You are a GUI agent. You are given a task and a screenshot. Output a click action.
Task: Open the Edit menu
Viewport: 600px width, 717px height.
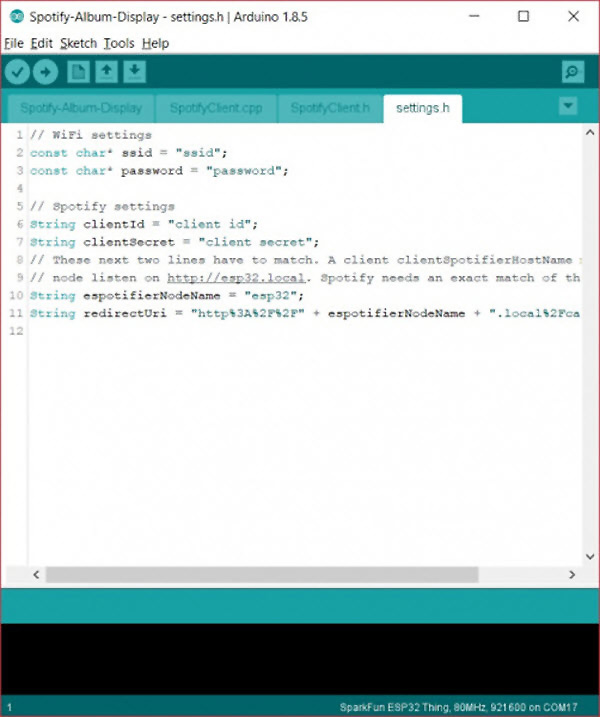[x=42, y=43]
